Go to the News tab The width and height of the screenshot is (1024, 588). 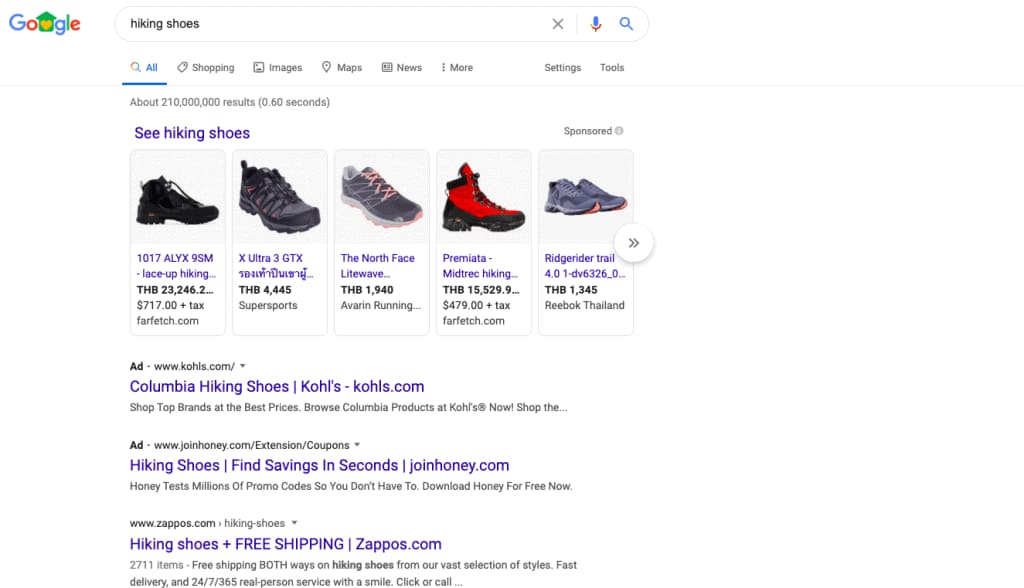(401, 68)
